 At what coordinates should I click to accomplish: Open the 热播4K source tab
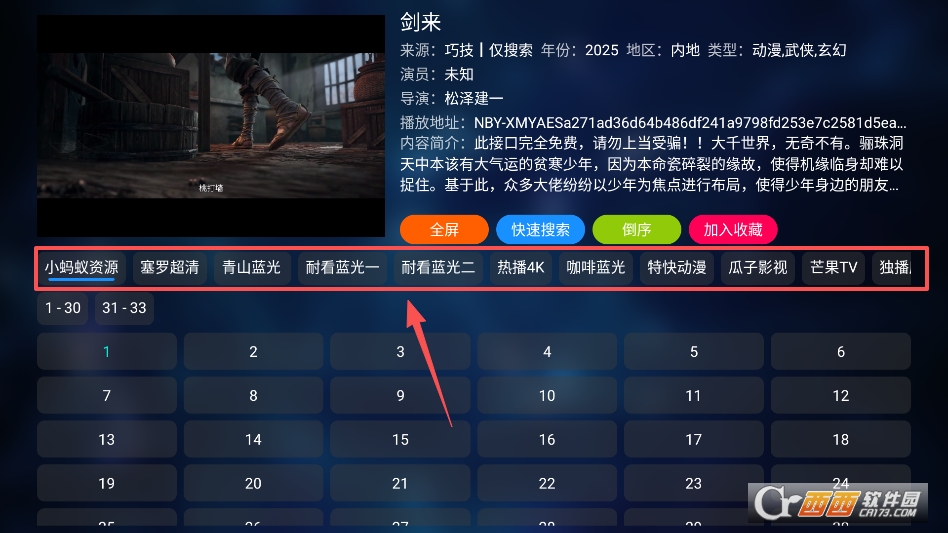pos(521,268)
